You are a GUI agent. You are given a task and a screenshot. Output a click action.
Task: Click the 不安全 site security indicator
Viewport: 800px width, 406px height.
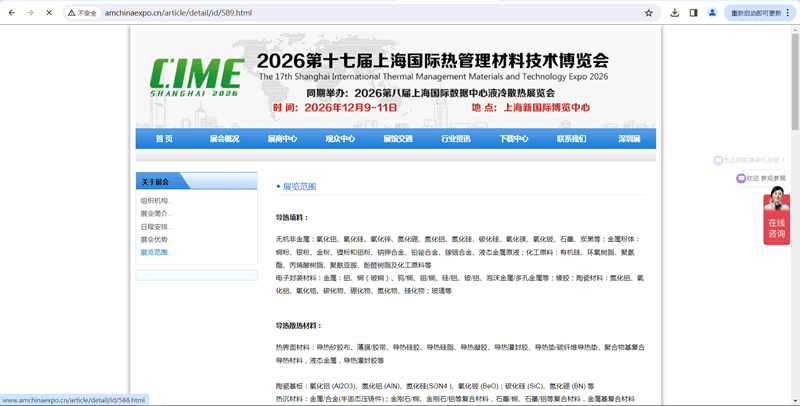coord(82,13)
